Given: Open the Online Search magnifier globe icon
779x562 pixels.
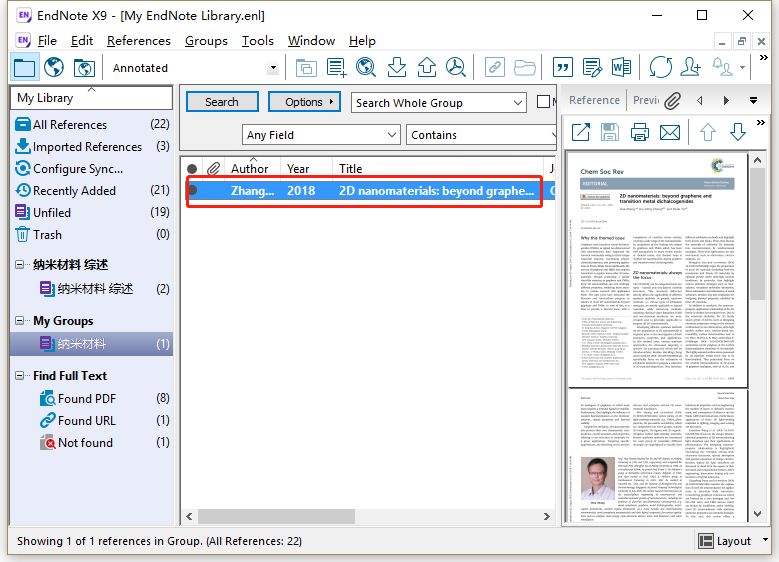Looking at the screenshot, I should point(366,68).
